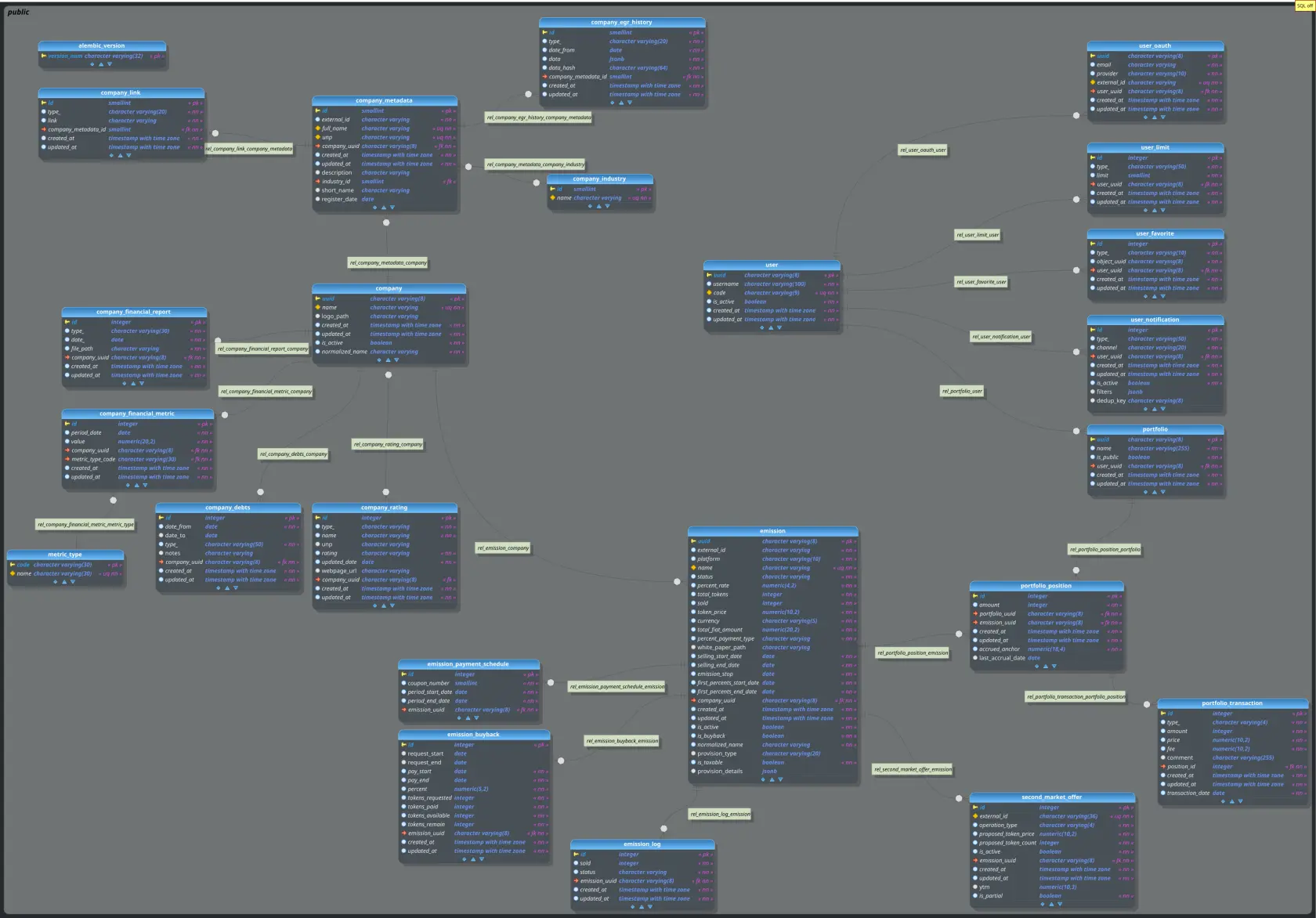1316x918 pixels.
Task: Click the foreign key arrow beside emission_uuid in portfolio_position
Action: 975,622
